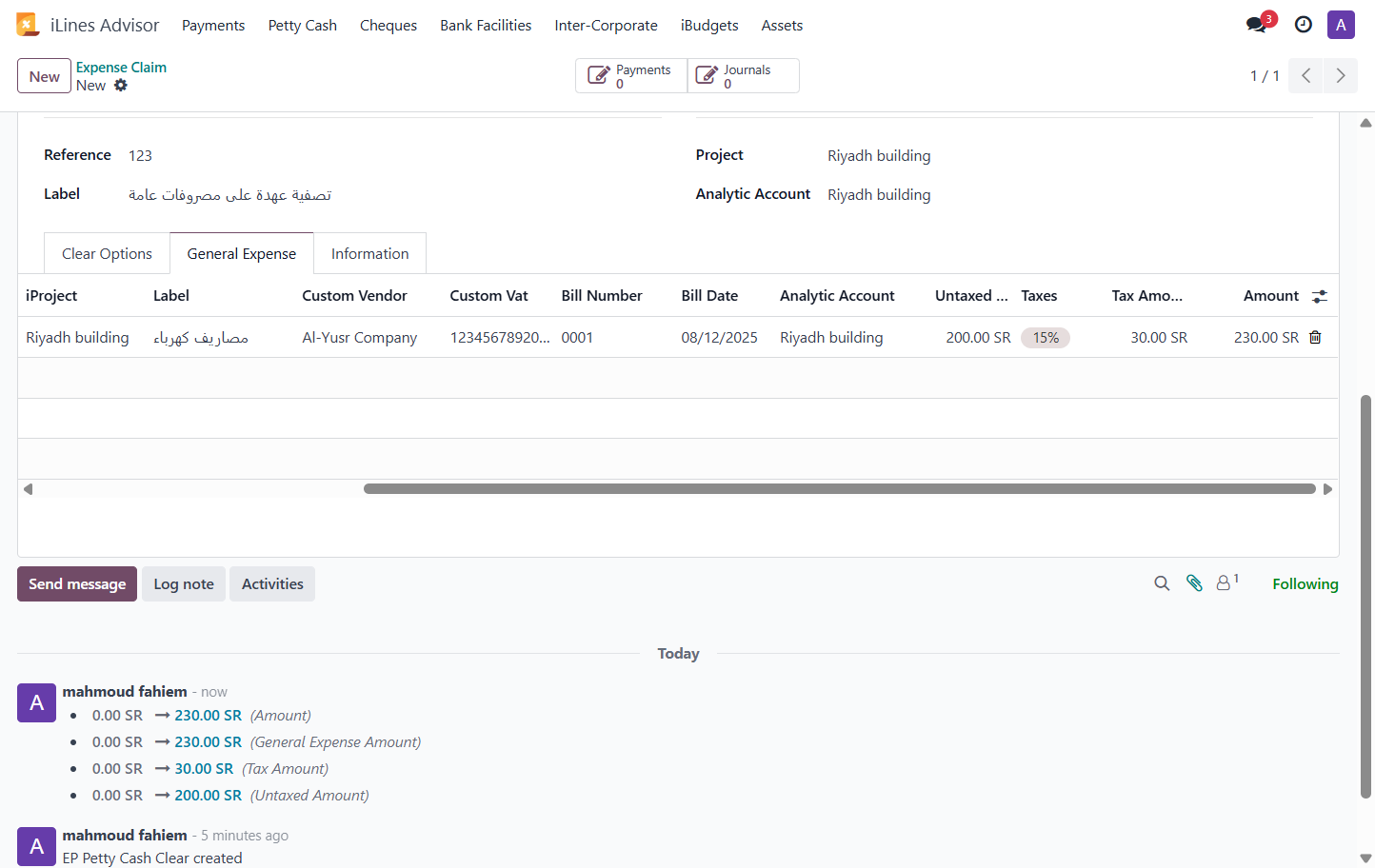Select the General Expense tab

pos(242,253)
